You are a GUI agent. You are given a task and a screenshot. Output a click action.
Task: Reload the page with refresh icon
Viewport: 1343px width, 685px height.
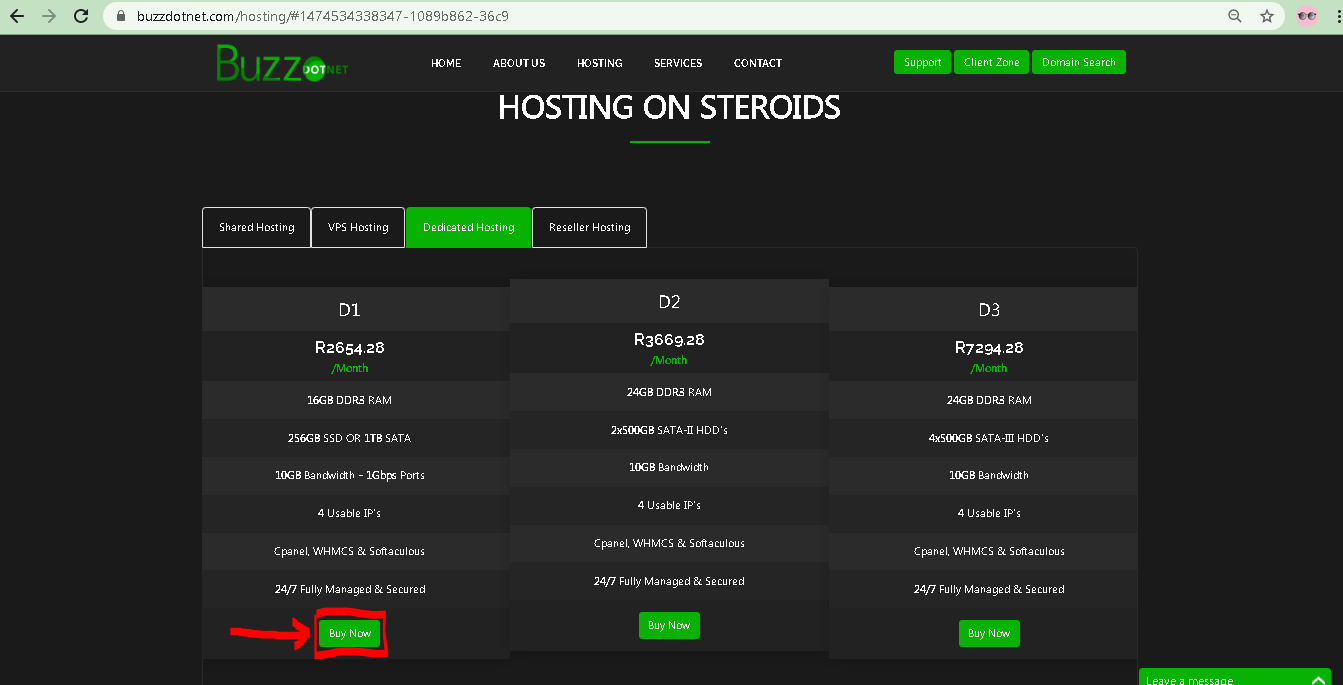[82, 16]
